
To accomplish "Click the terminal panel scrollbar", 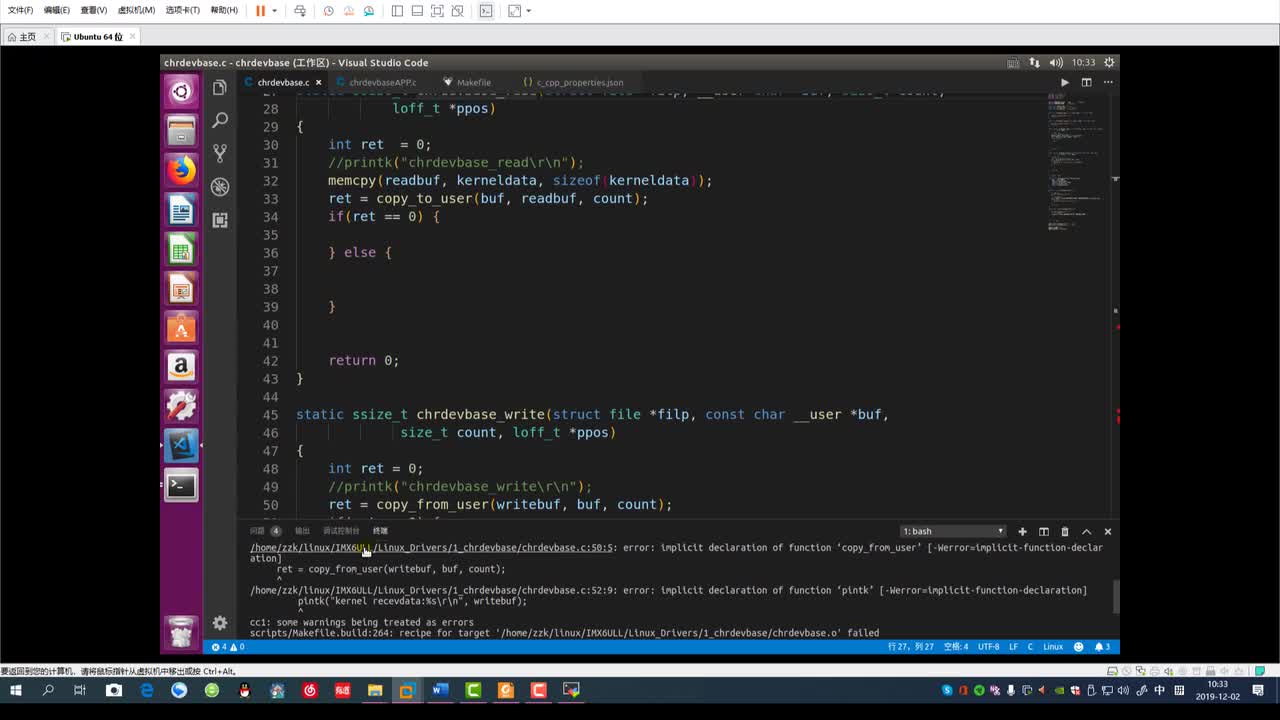I will pyautogui.click(x=1116, y=597).
